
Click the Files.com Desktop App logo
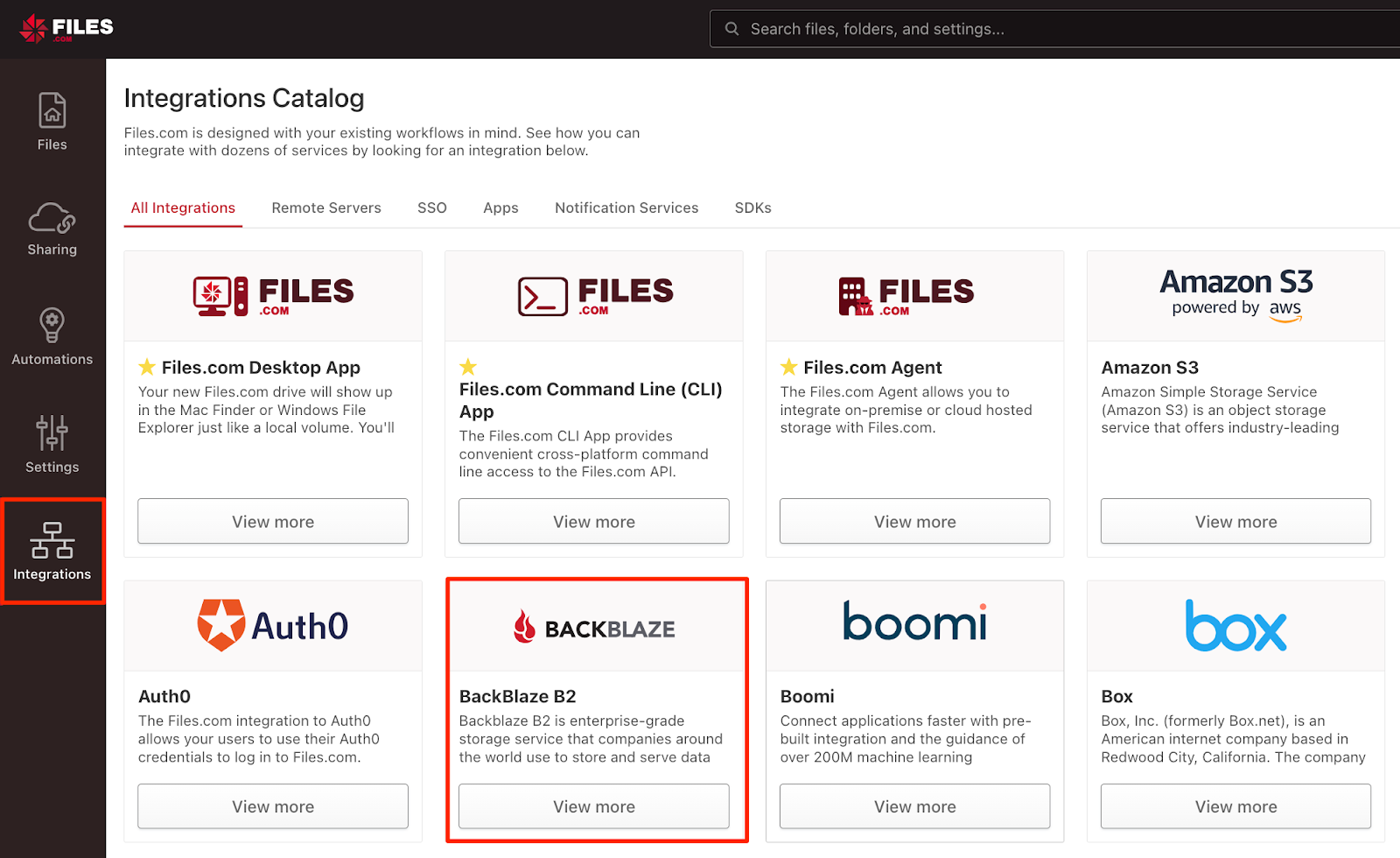pos(273,296)
